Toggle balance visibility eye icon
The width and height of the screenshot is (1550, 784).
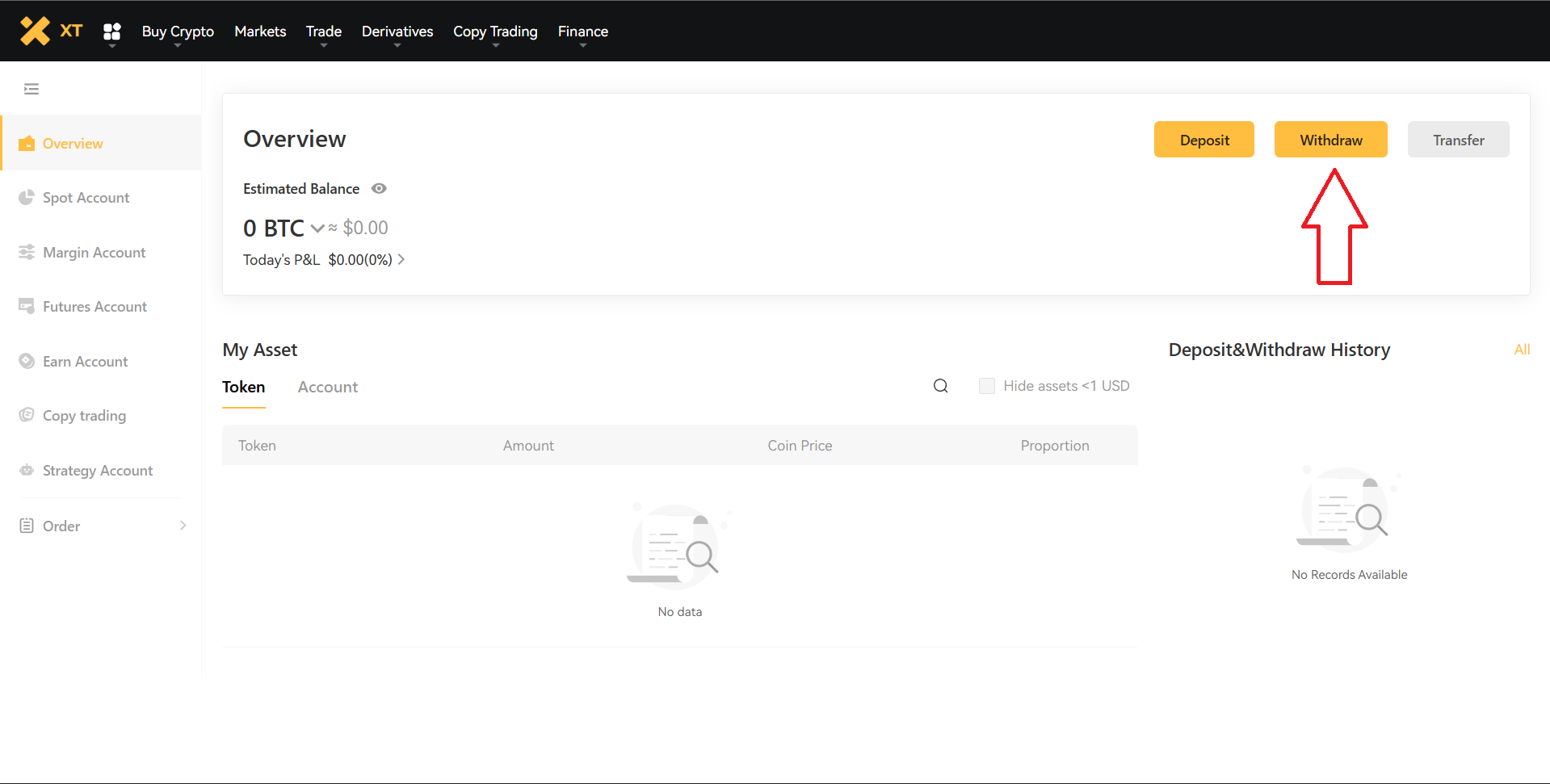(x=379, y=189)
